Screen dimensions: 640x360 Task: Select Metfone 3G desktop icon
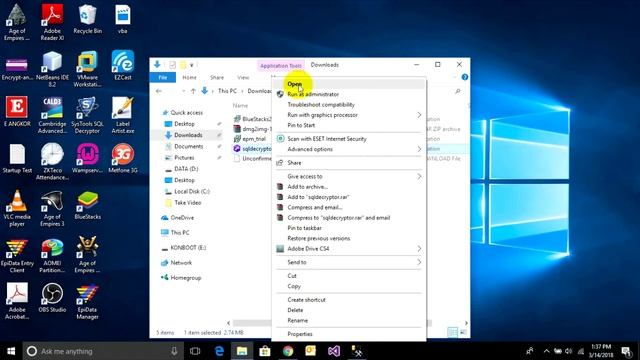(122, 158)
